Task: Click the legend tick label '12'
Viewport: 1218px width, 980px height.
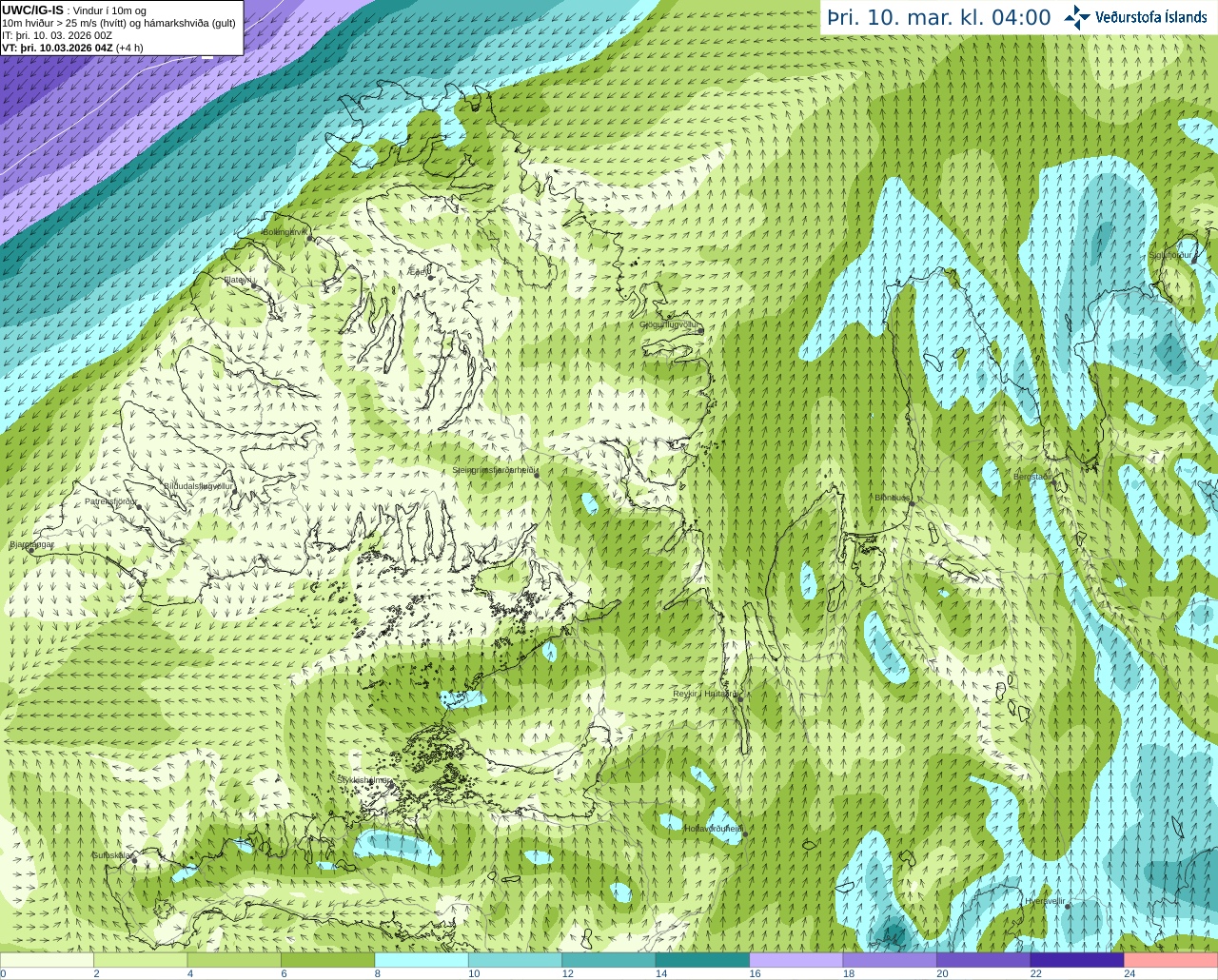Action: click(567, 973)
